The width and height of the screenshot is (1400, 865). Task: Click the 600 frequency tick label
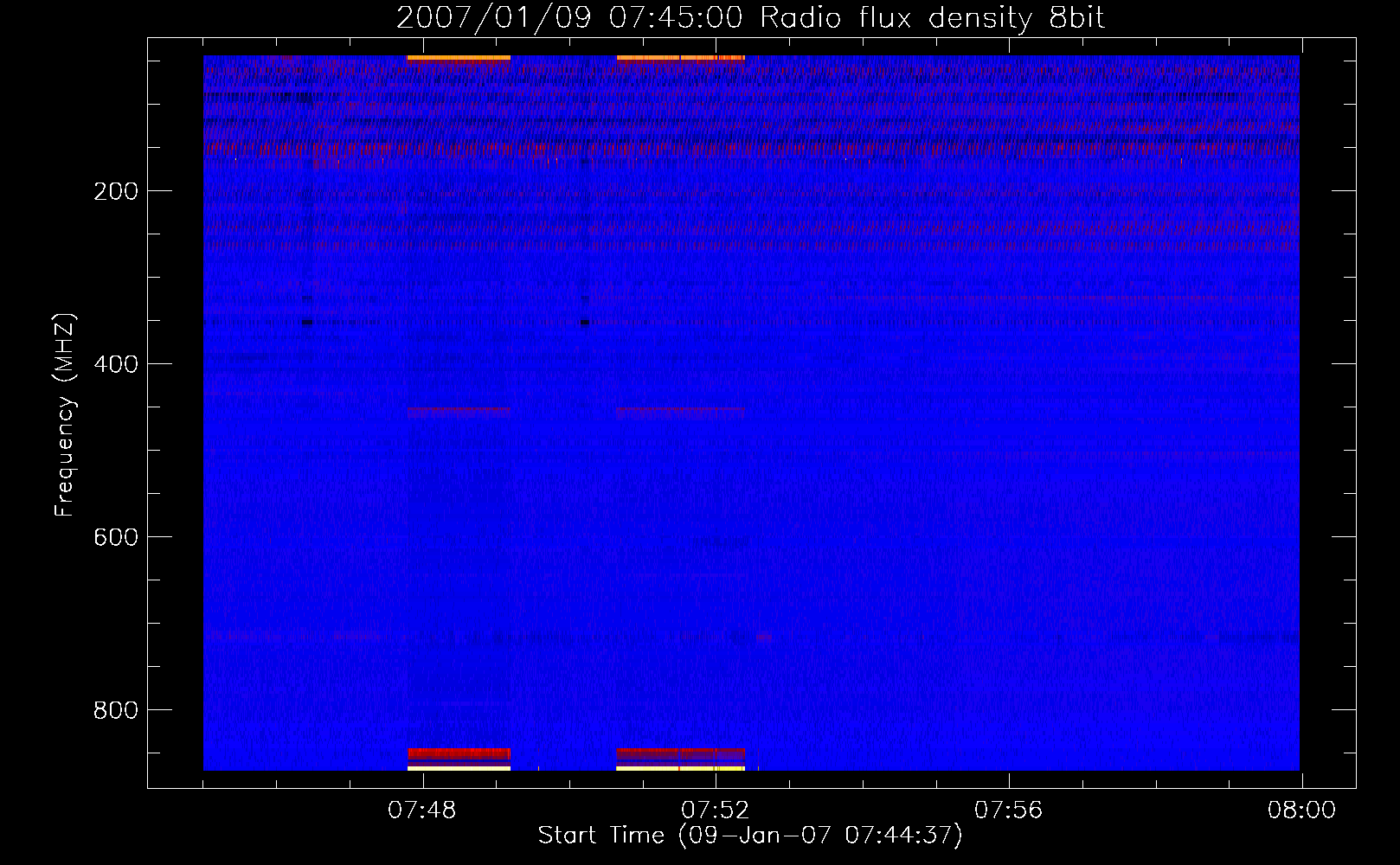pyautogui.click(x=116, y=537)
